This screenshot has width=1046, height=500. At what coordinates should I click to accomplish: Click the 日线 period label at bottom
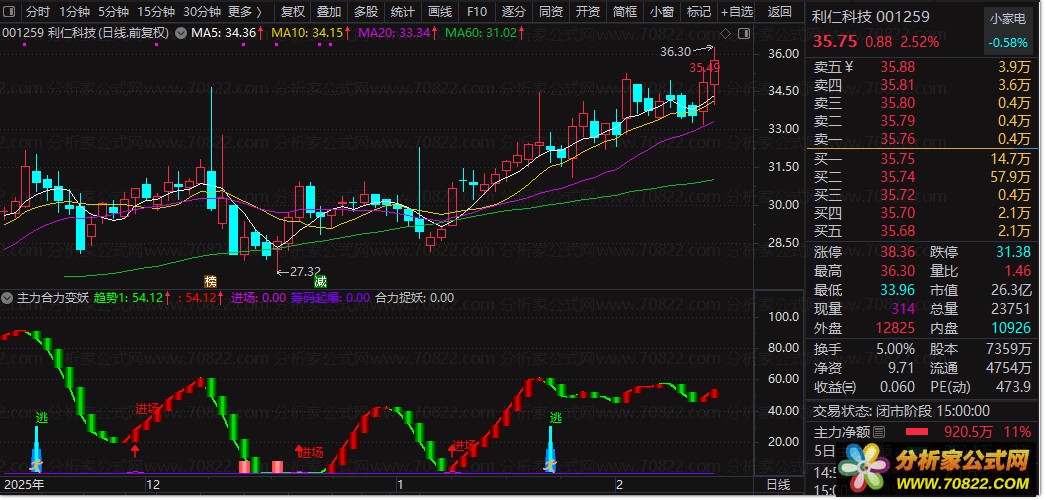777,485
